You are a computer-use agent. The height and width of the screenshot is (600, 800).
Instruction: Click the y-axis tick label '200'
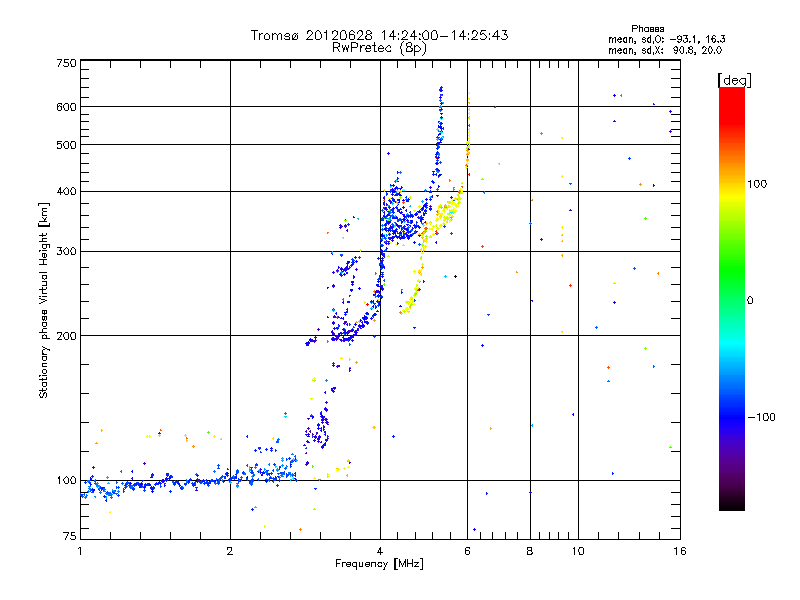click(x=66, y=336)
